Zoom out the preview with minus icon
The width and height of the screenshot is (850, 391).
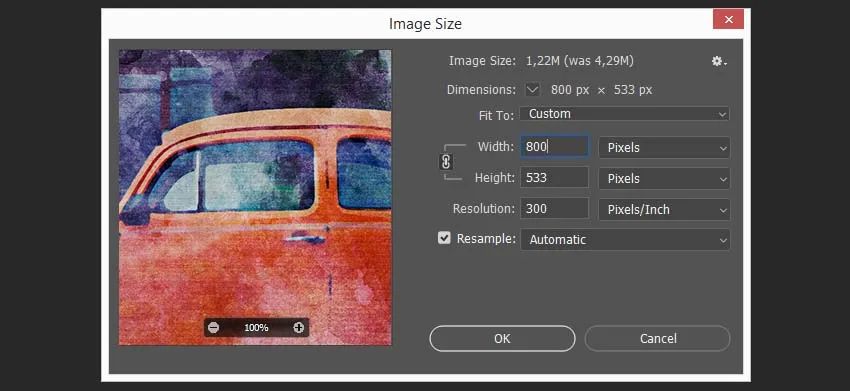[x=214, y=328]
